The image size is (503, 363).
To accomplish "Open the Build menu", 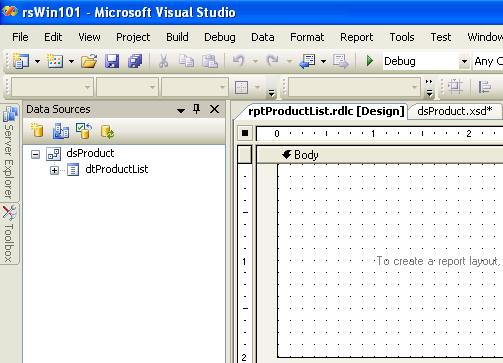I will pos(177,37).
